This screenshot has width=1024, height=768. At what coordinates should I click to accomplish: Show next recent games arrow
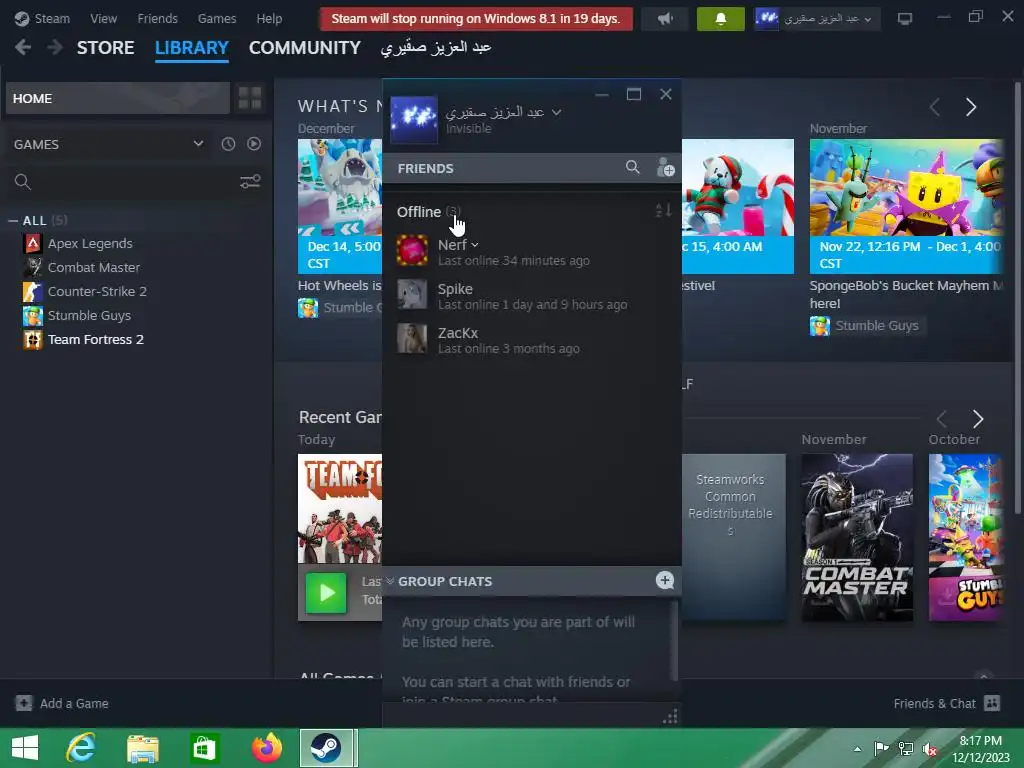(x=978, y=419)
